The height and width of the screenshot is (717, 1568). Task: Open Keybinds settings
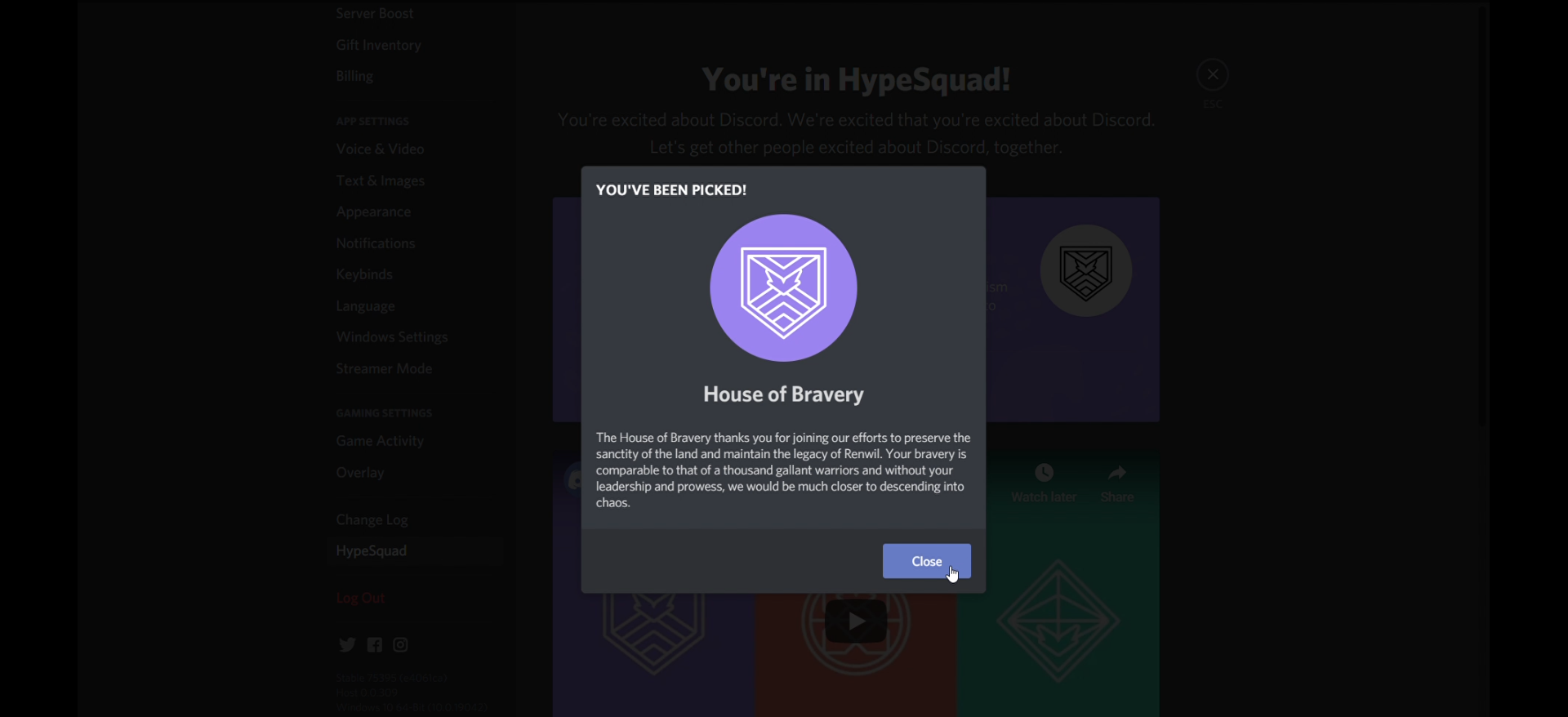coord(364,274)
